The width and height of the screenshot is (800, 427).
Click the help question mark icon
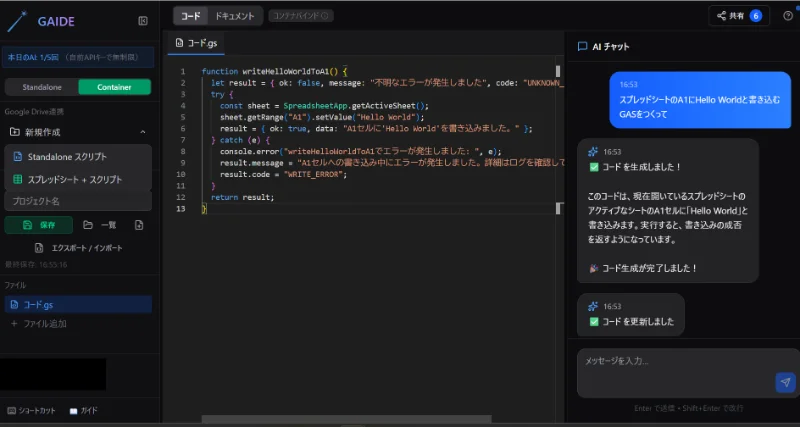[788, 15]
